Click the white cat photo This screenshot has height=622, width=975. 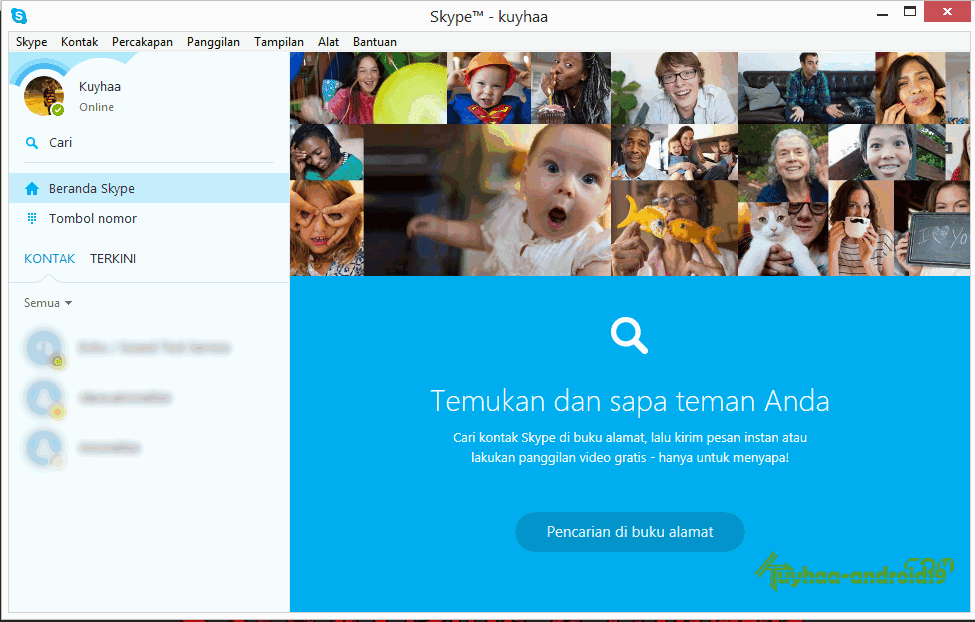click(x=783, y=238)
